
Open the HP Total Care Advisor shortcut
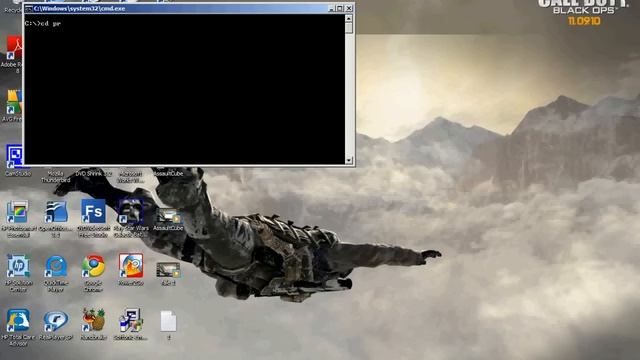(18, 320)
